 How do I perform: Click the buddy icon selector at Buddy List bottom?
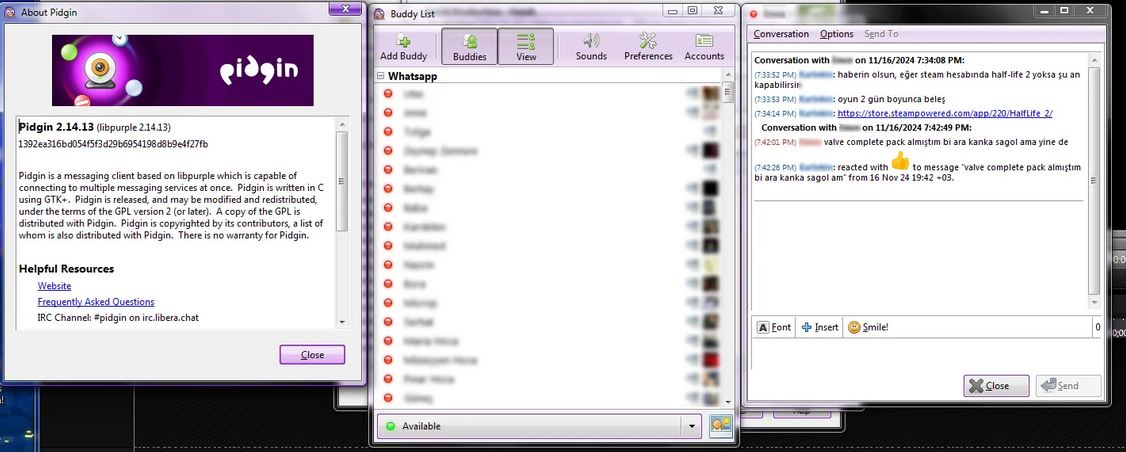point(720,426)
